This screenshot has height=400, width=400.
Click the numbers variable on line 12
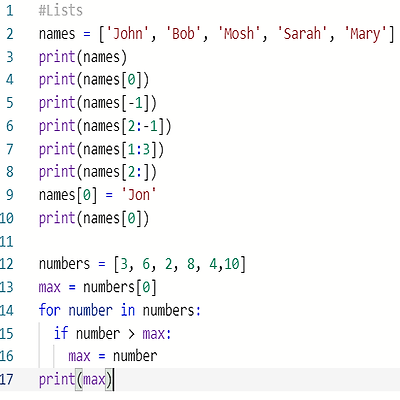64,264
